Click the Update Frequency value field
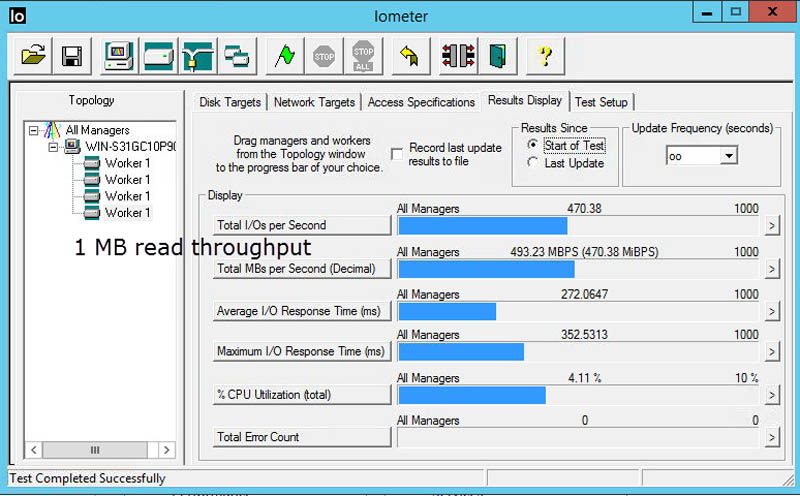The image size is (800, 496). coord(693,156)
